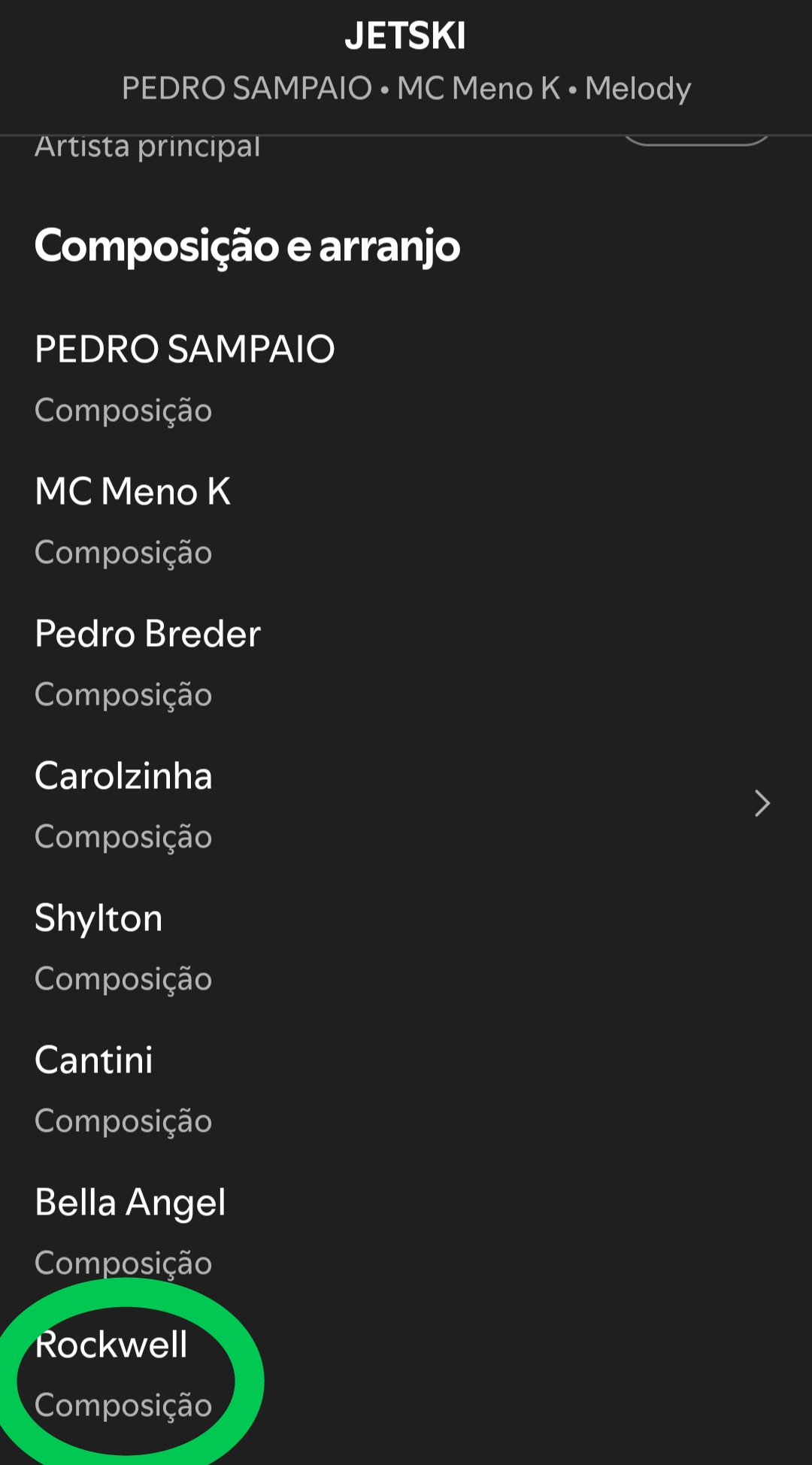This screenshot has width=812, height=1465.
Task: Tap the Bella Angel credit name
Action: (130, 1202)
